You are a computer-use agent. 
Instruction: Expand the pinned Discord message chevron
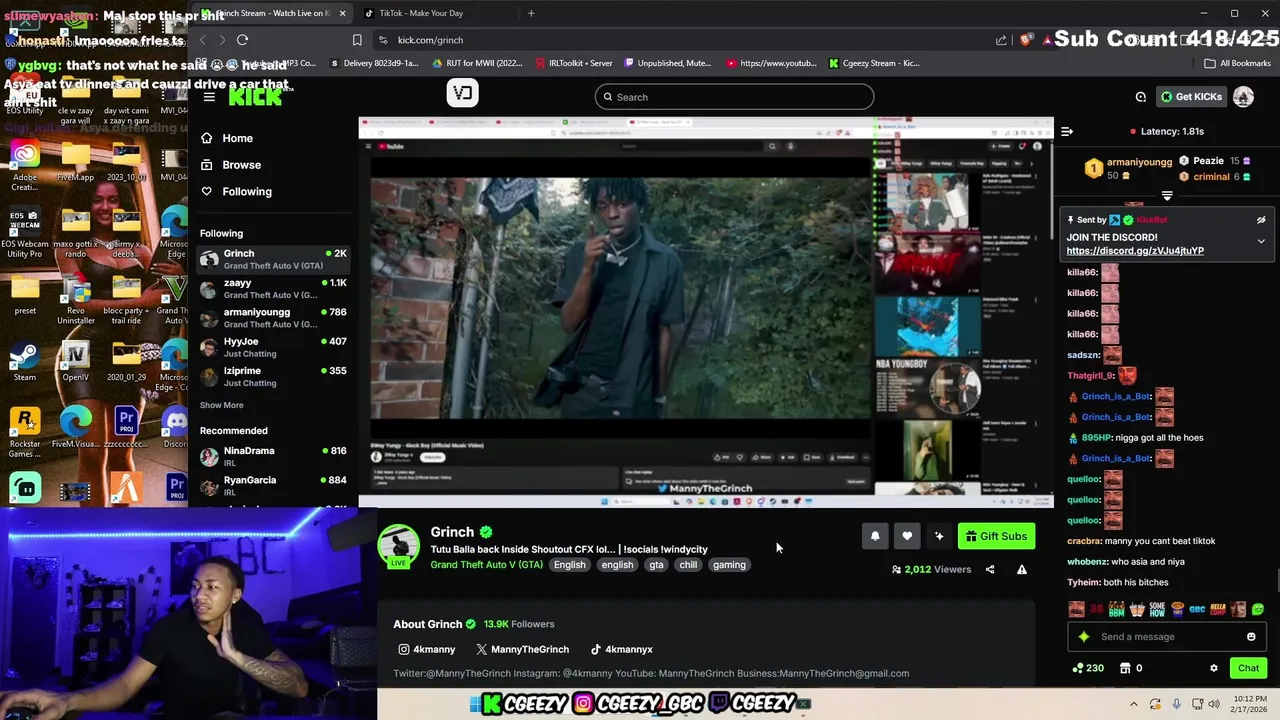click(1261, 241)
